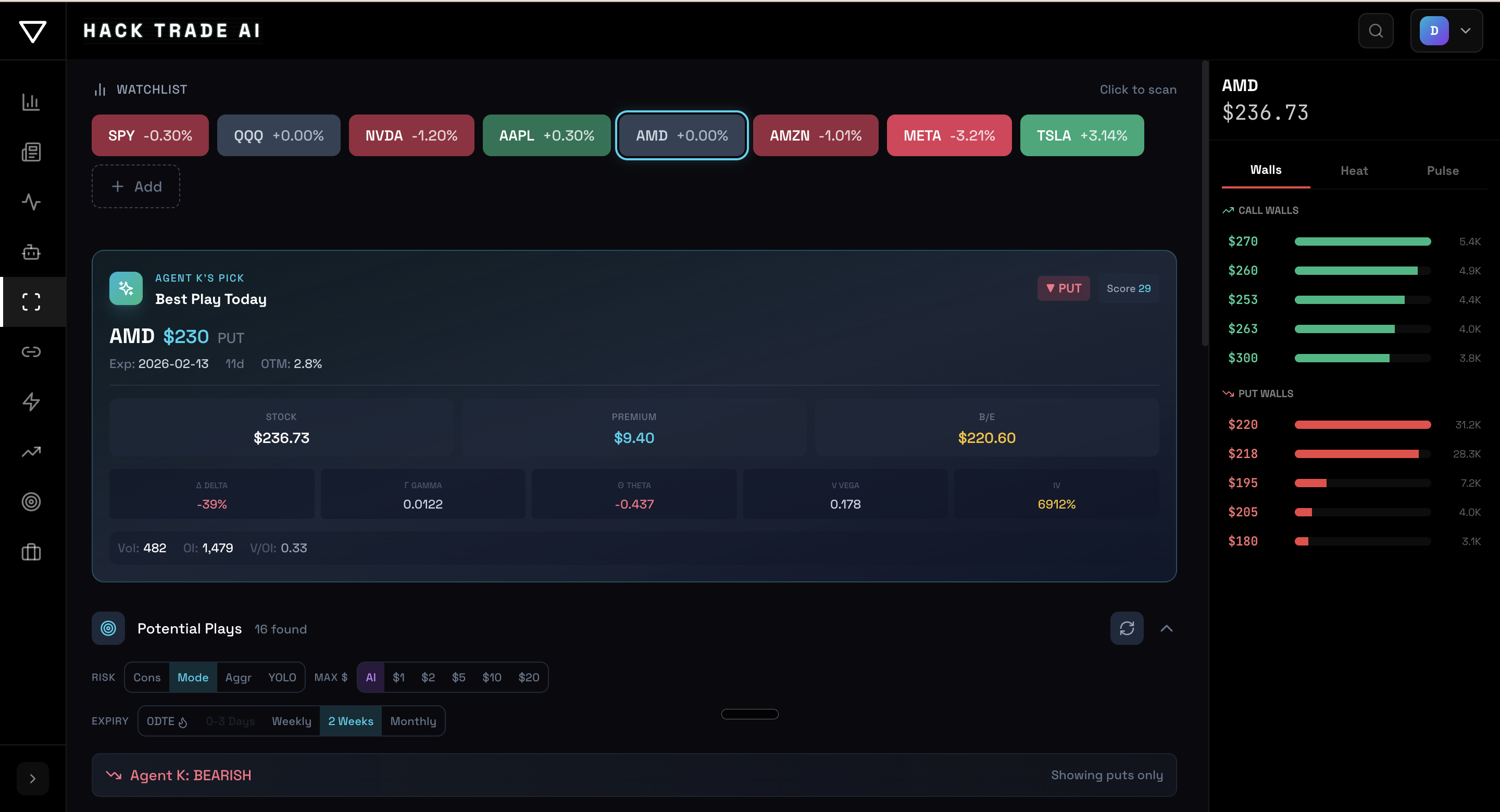Select the Monthly expiry filter
1500x812 pixels.
[413, 720]
